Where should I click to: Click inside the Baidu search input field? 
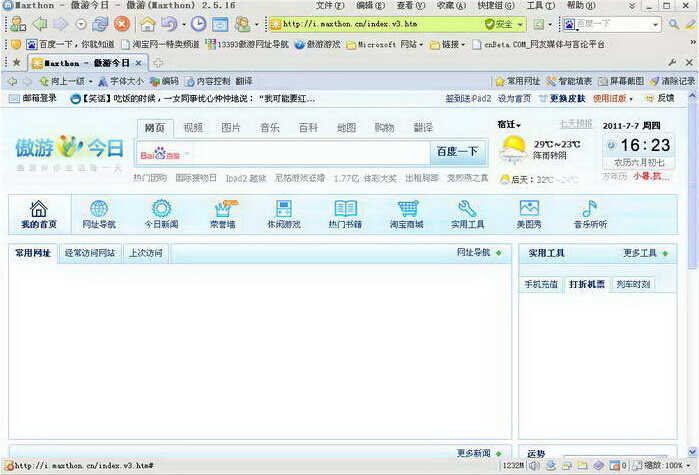click(x=310, y=153)
